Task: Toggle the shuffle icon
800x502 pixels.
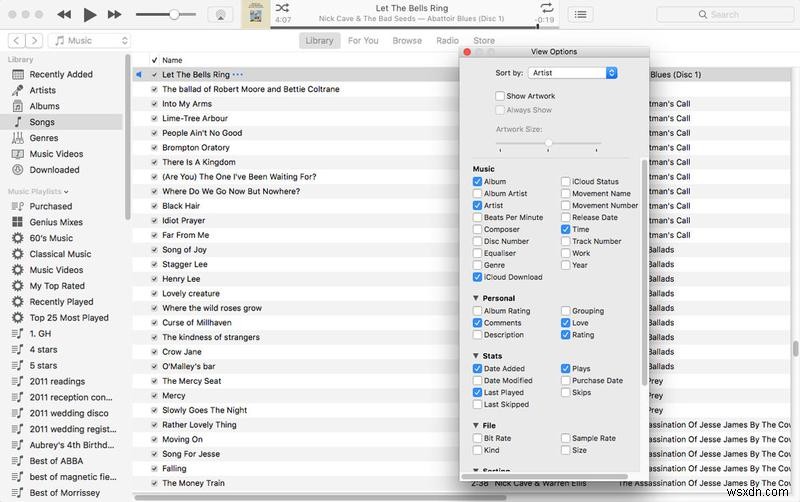Action: 283,8
